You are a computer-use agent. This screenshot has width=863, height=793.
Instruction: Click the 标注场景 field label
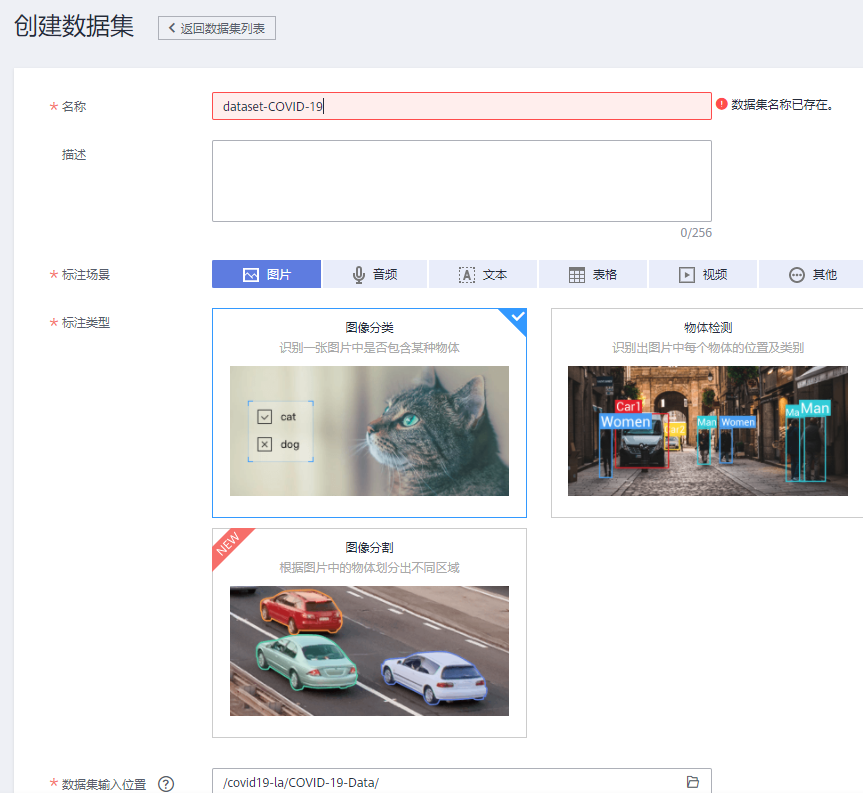(86, 275)
